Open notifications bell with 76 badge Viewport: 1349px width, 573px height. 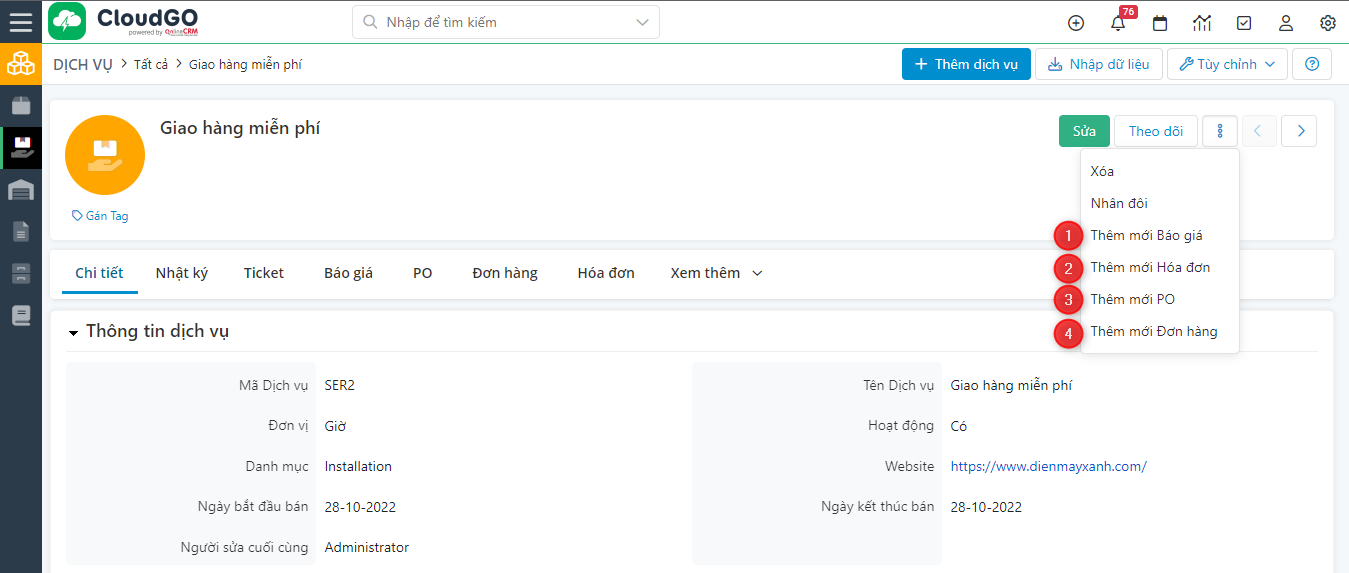point(1118,22)
